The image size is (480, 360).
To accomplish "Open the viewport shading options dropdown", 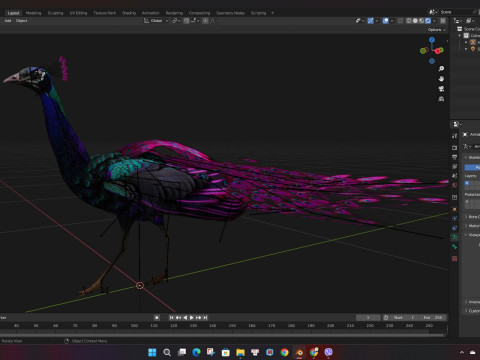I will pyautogui.click(x=434, y=21).
